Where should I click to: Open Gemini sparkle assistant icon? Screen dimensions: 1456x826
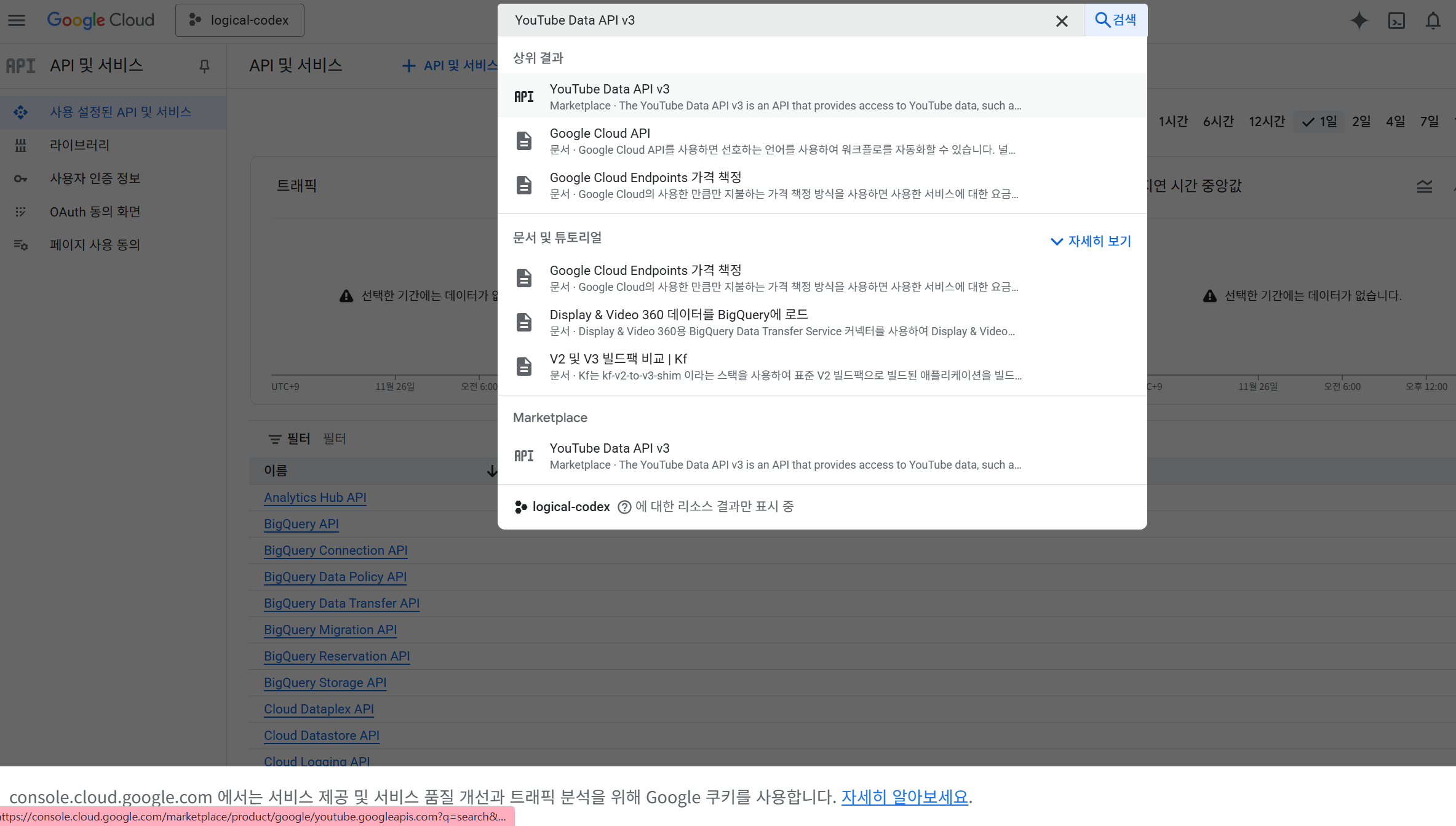click(x=1359, y=21)
